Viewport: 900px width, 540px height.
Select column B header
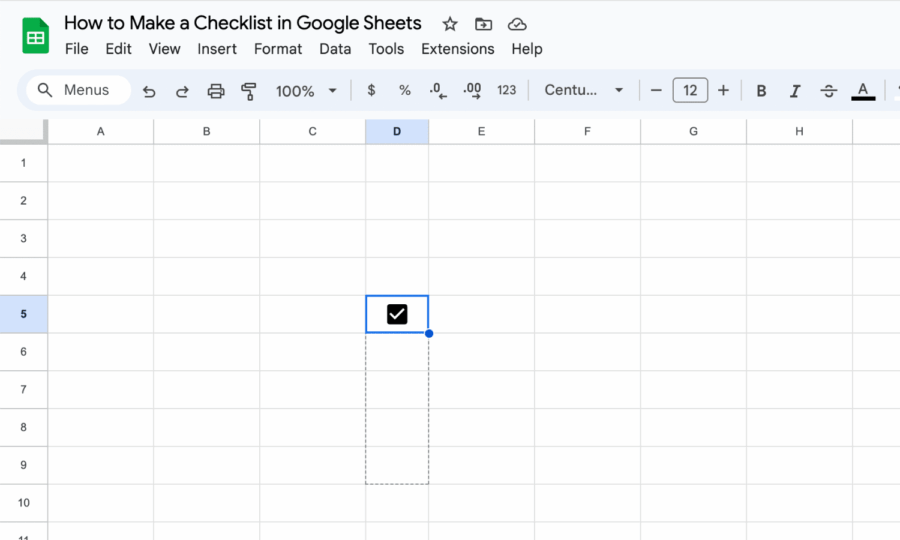(x=207, y=131)
